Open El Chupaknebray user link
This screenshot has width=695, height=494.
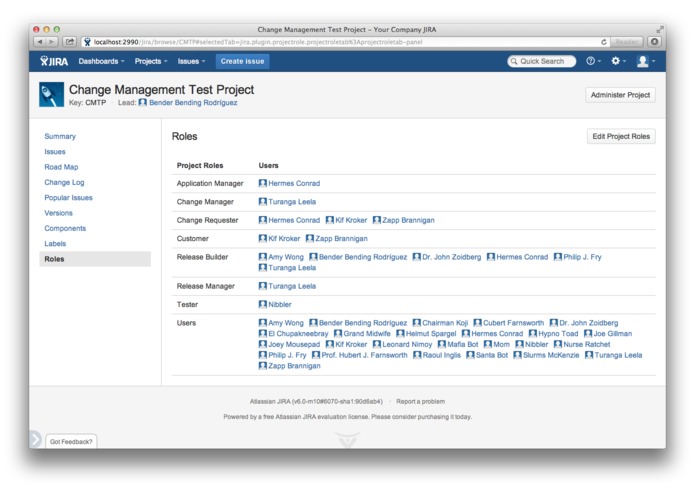(298, 333)
